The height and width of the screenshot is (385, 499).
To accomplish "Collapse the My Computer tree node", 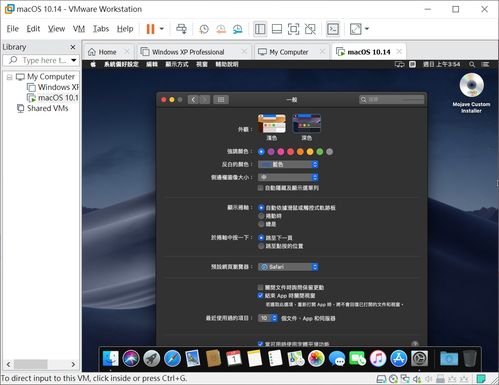I will (9, 77).
